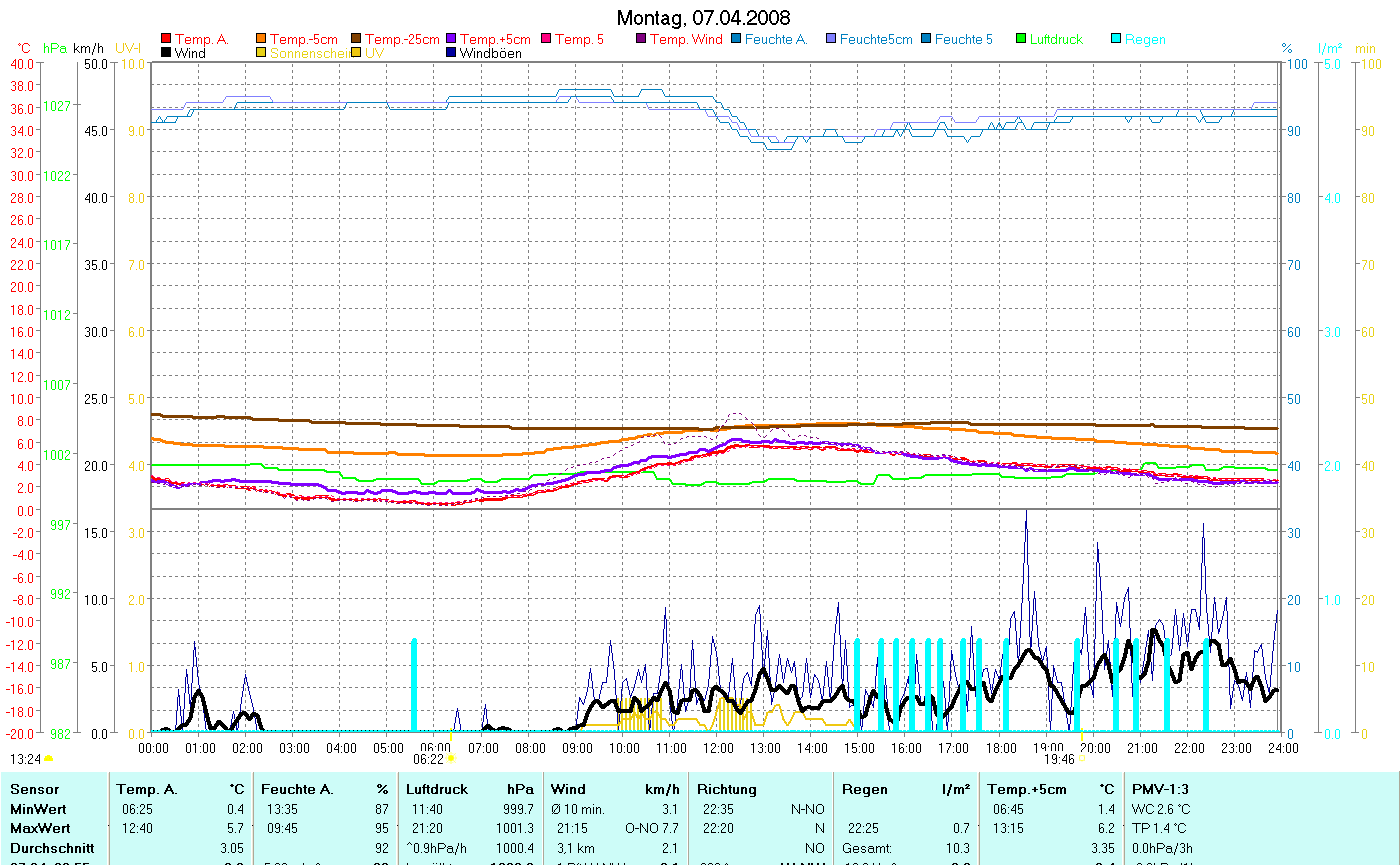Click the black Wind legend square
The width and height of the screenshot is (1400, 865).
click(166, 53)
